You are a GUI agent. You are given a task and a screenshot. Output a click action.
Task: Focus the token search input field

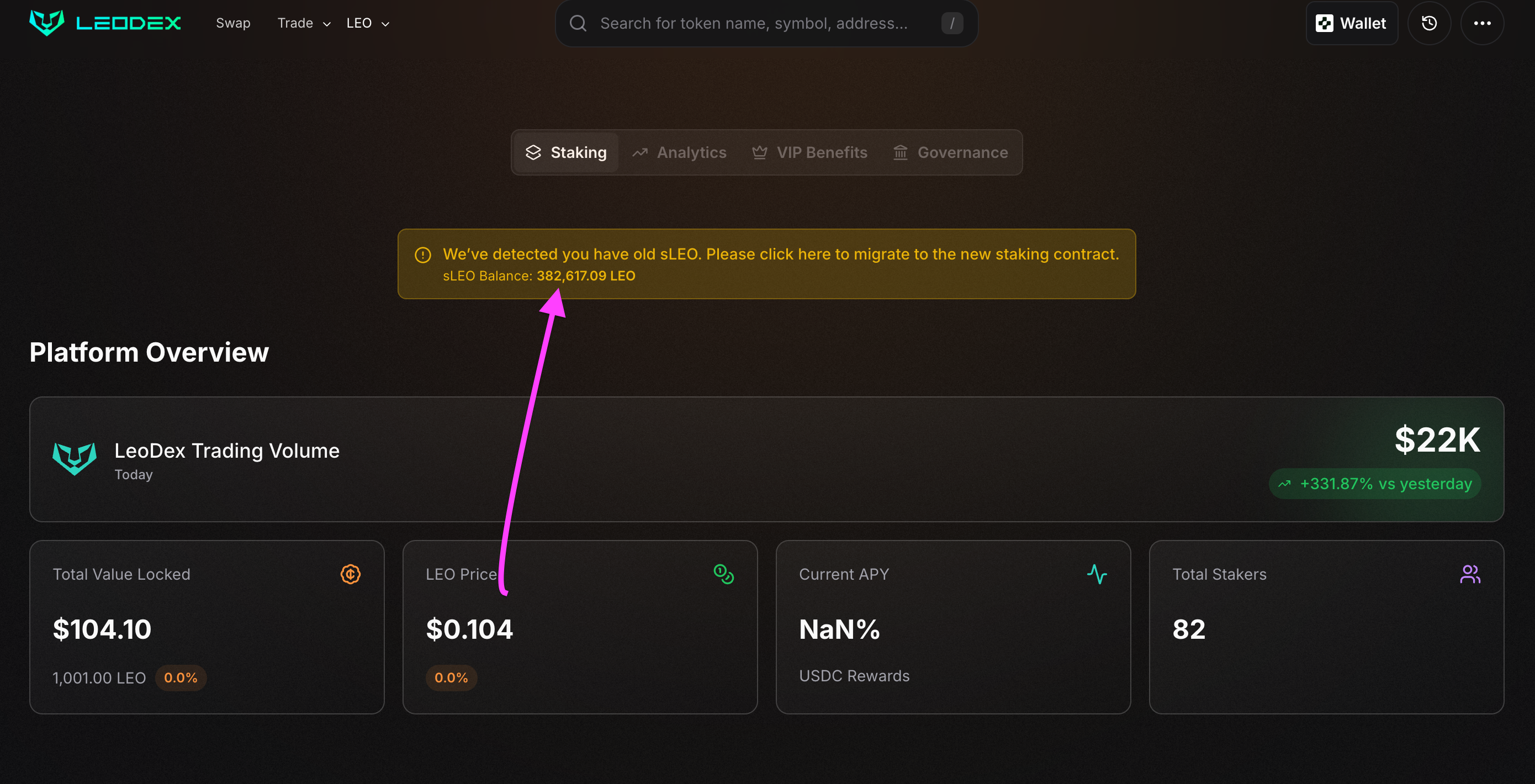coord(754,23)
